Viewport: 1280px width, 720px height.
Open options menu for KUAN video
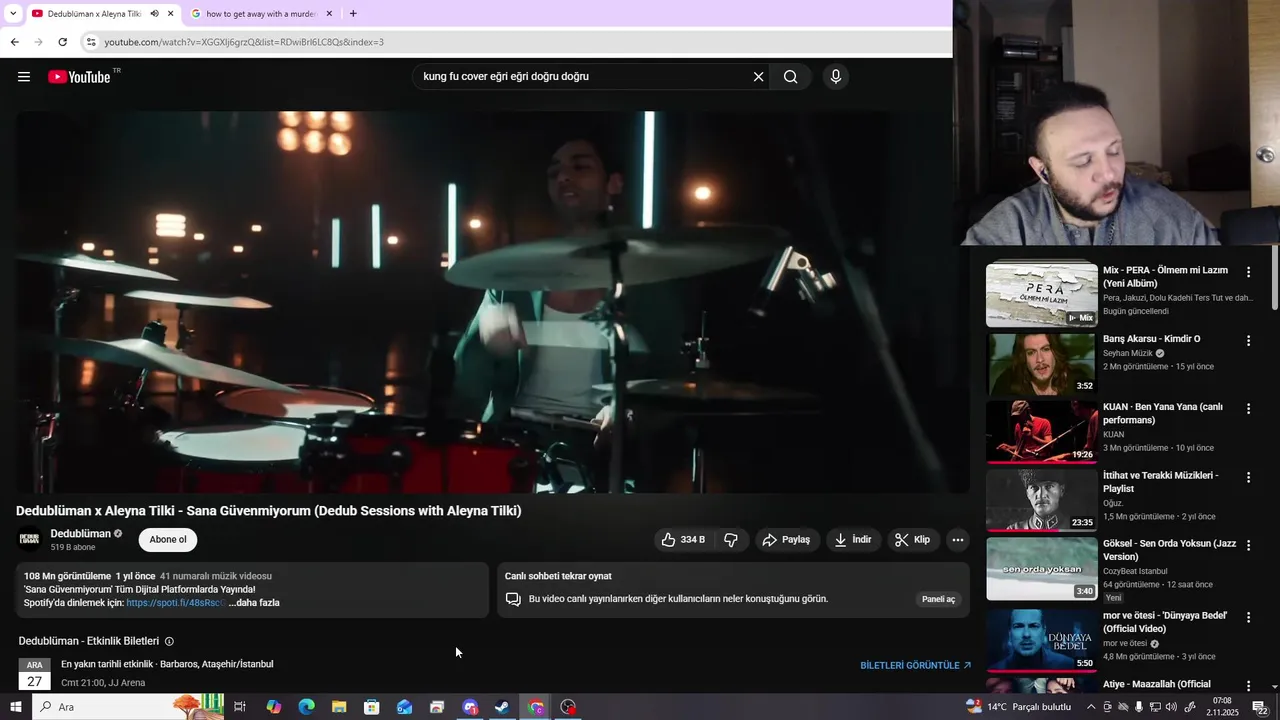[x=1248, y=409]
